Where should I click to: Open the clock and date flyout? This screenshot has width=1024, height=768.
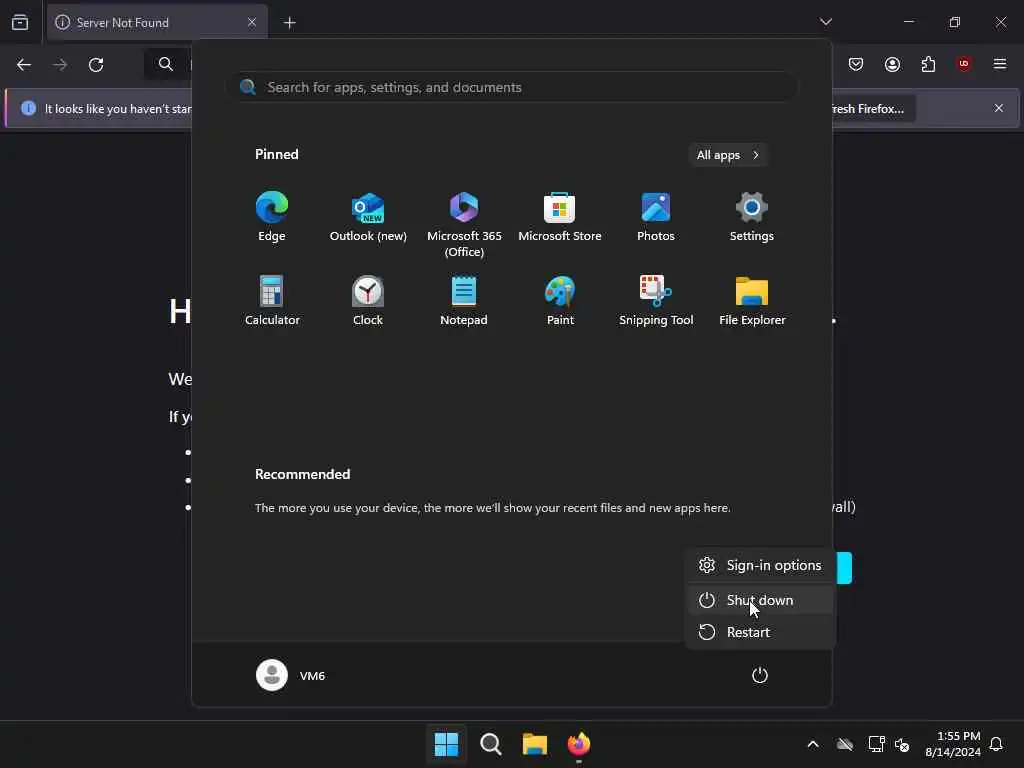click(x=953, y=744)
